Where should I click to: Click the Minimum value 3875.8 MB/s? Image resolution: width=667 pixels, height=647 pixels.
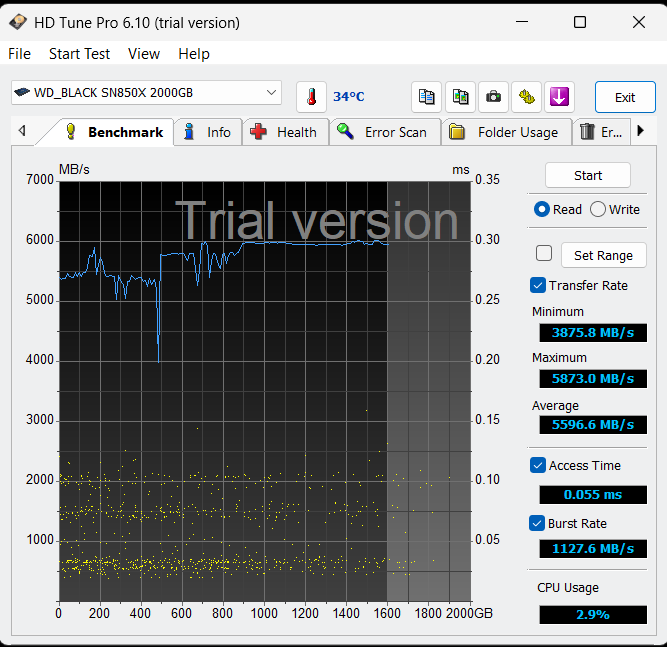click(x=593, y=333)
